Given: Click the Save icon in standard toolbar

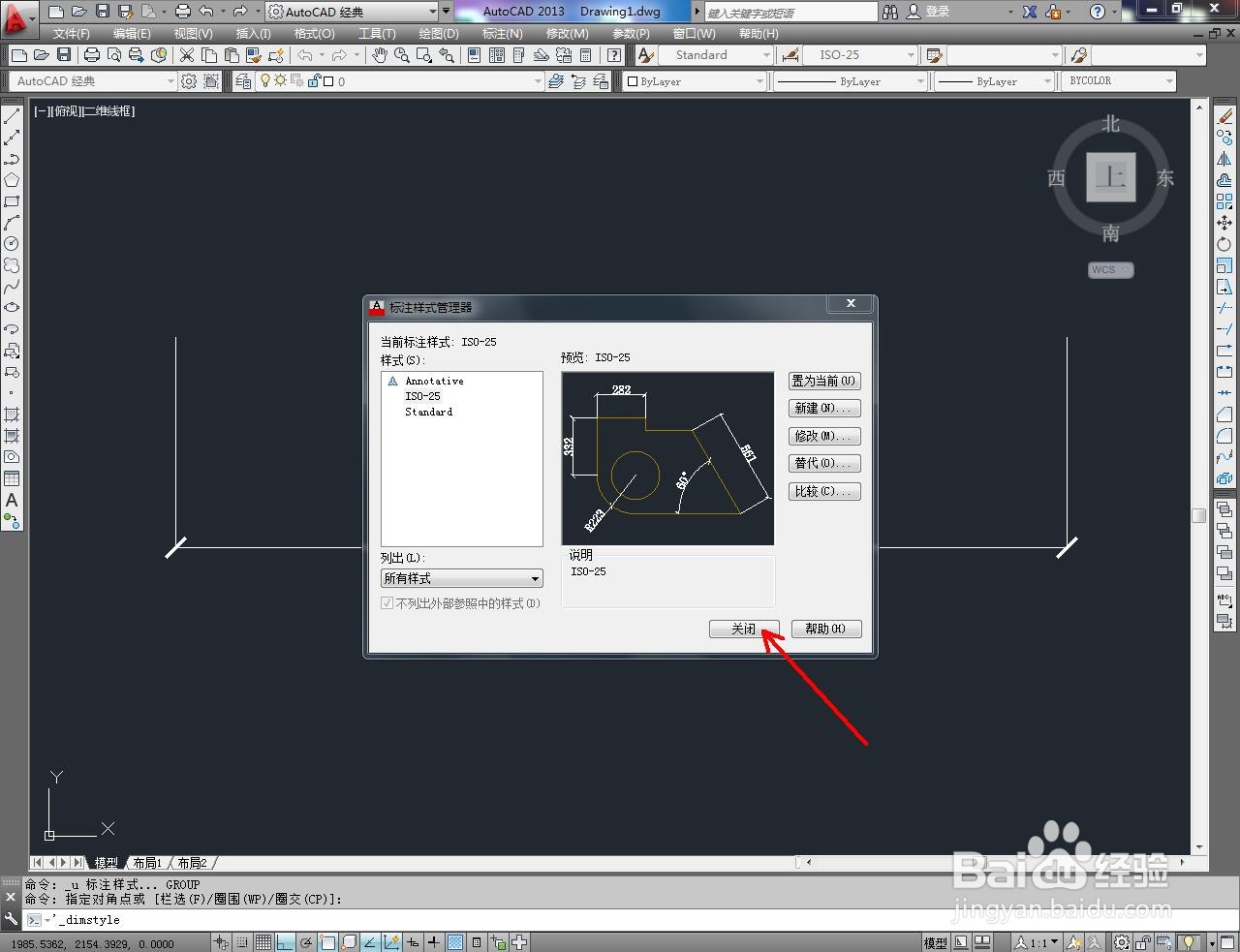Looking at the screenshot, I should pyautogui.click(x=64, y=55).
